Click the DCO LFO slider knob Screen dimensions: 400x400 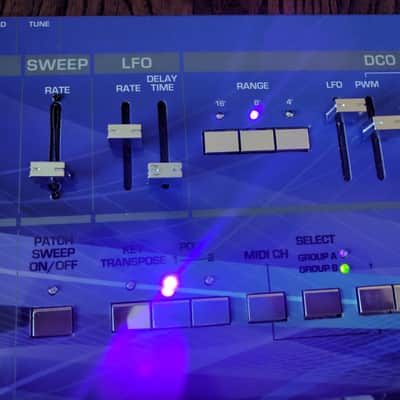click(350, 105)
